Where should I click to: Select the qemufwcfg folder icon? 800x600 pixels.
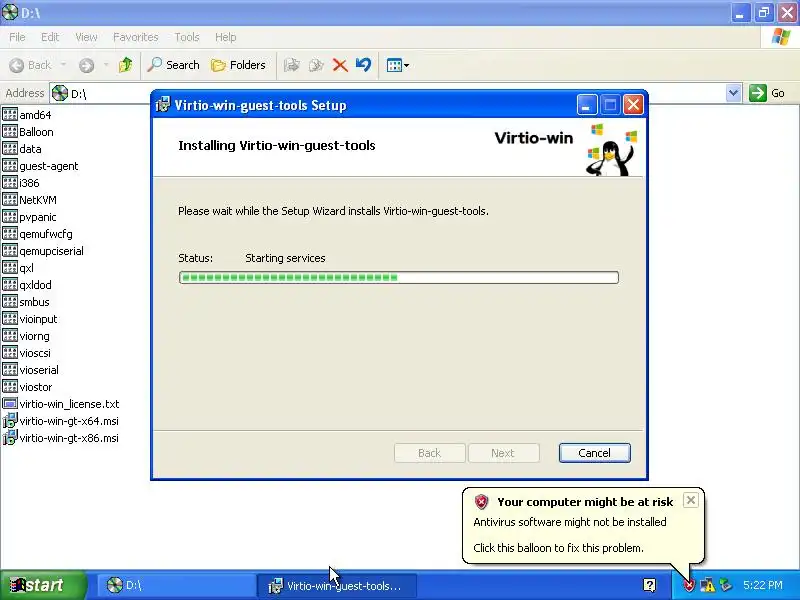point(10,234)
